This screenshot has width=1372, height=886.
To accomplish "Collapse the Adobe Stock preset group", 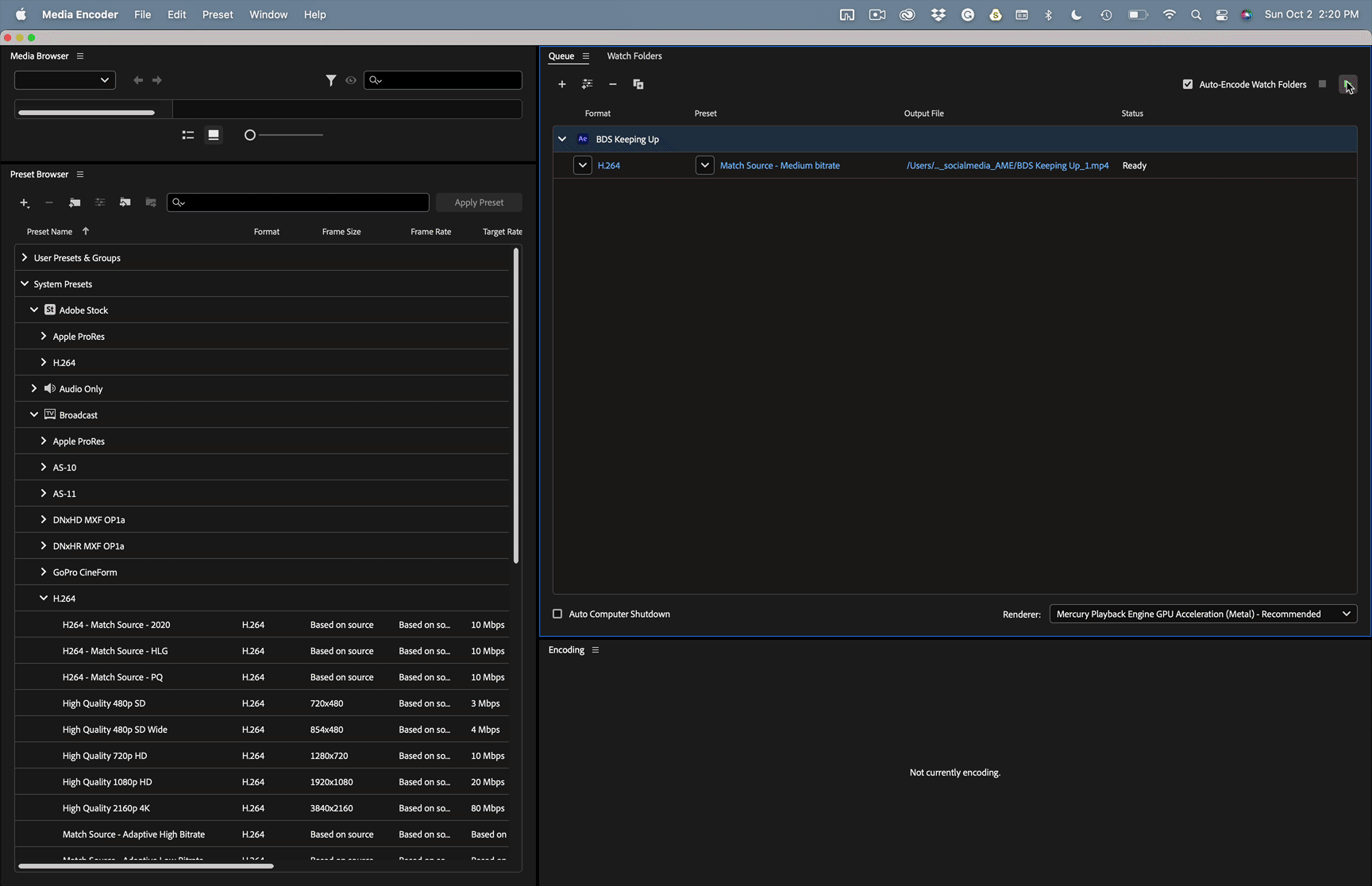I will [34, 310].
